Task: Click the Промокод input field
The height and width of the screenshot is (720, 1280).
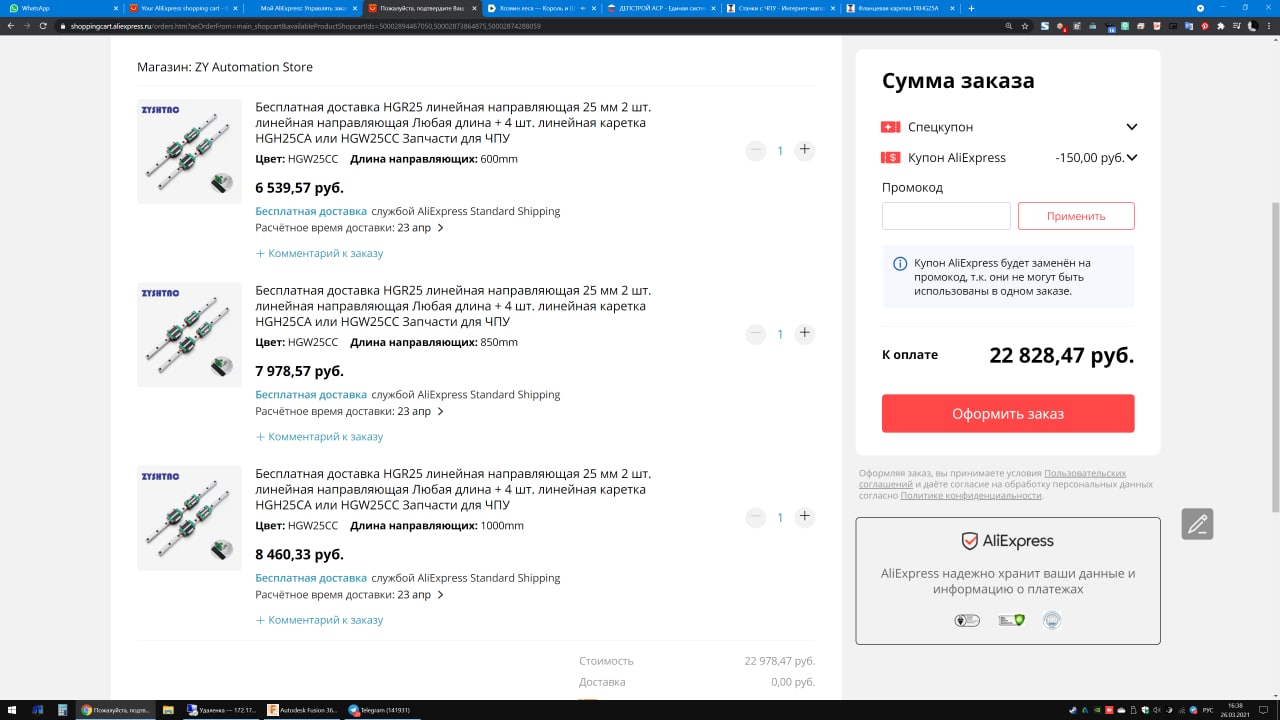Action: point(946,216)
